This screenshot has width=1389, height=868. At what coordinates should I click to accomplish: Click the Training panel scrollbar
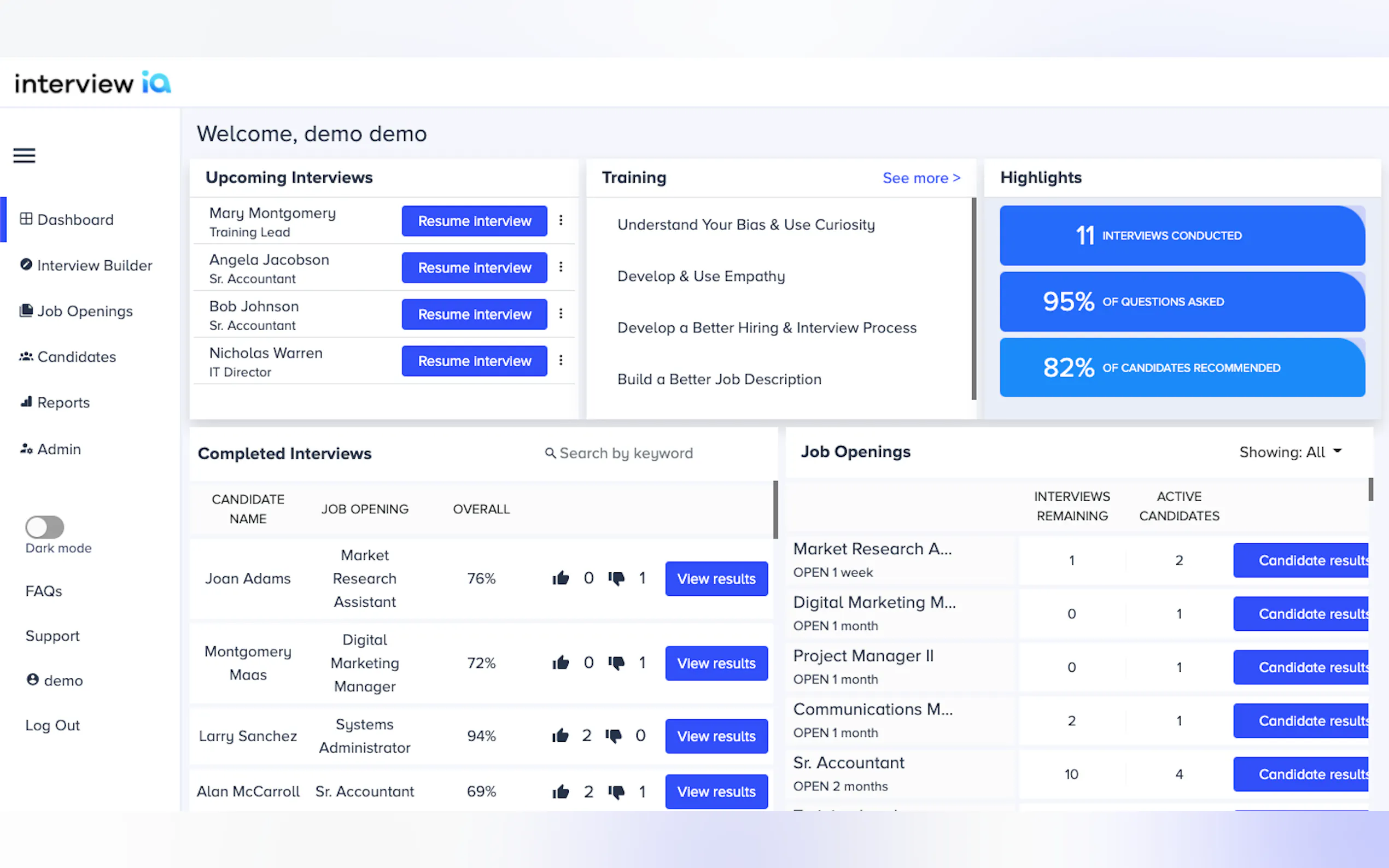[973, 298]
